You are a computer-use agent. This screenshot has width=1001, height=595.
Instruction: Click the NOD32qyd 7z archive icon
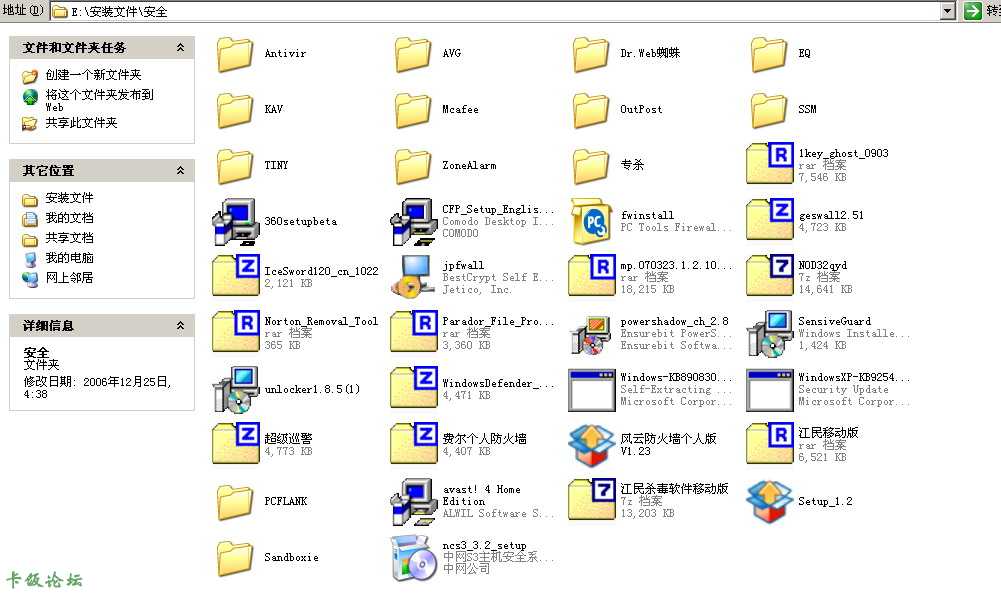click(x=769, y=277)
